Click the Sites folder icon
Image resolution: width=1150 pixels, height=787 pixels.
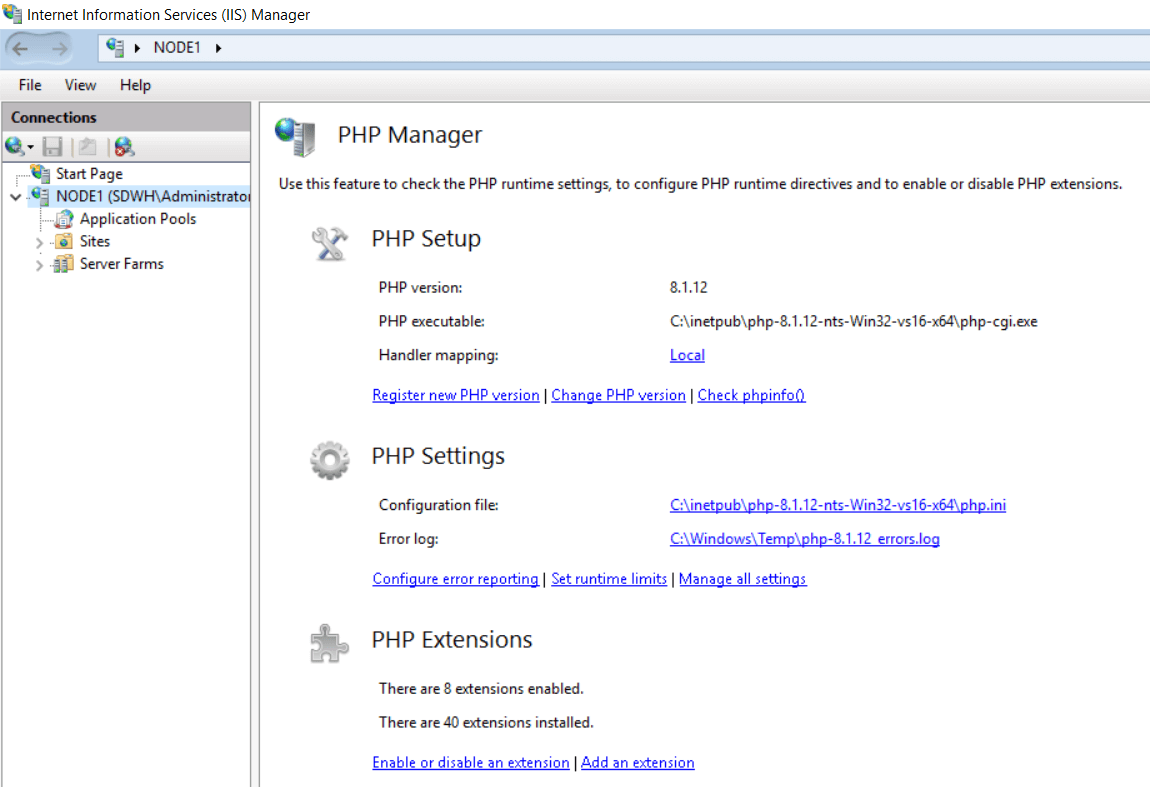pos(64,242)
